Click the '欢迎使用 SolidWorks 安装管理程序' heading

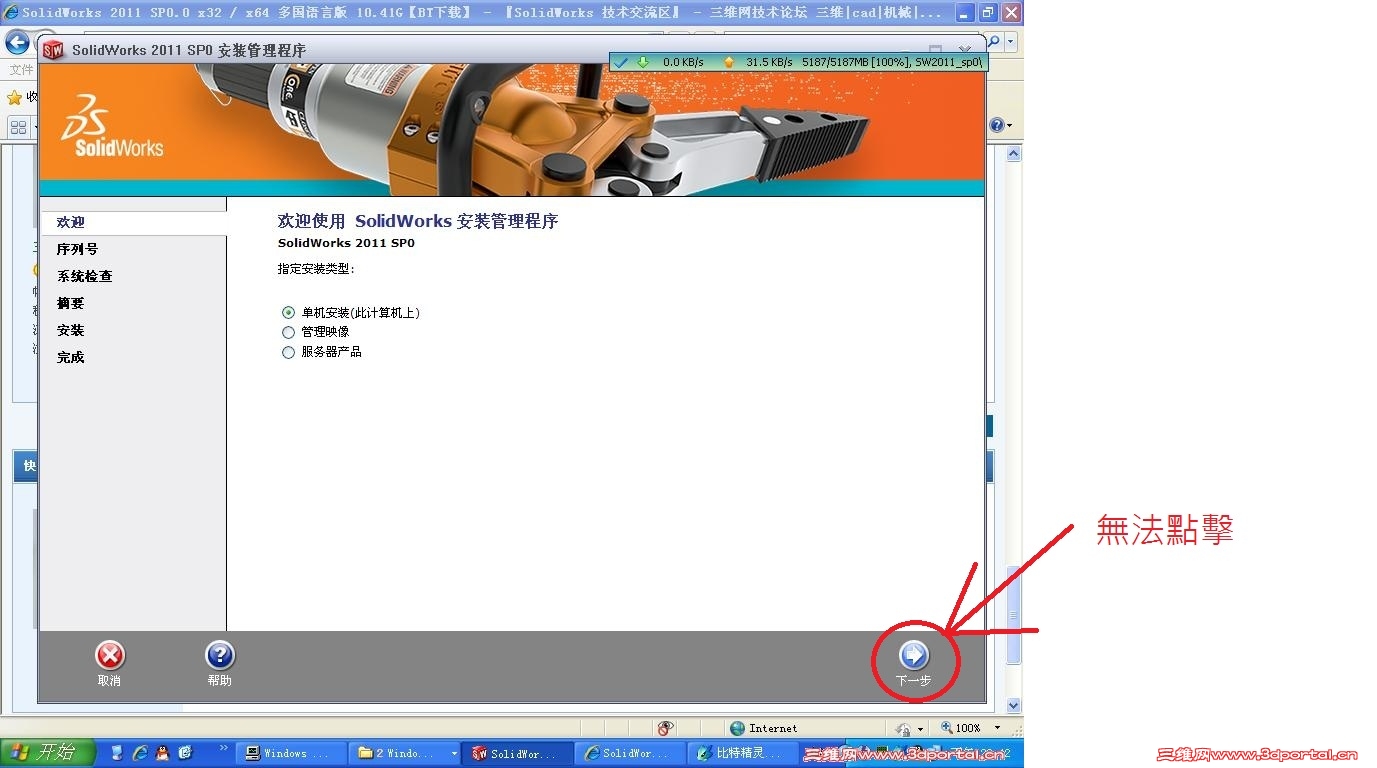click(x=417, y=221)
